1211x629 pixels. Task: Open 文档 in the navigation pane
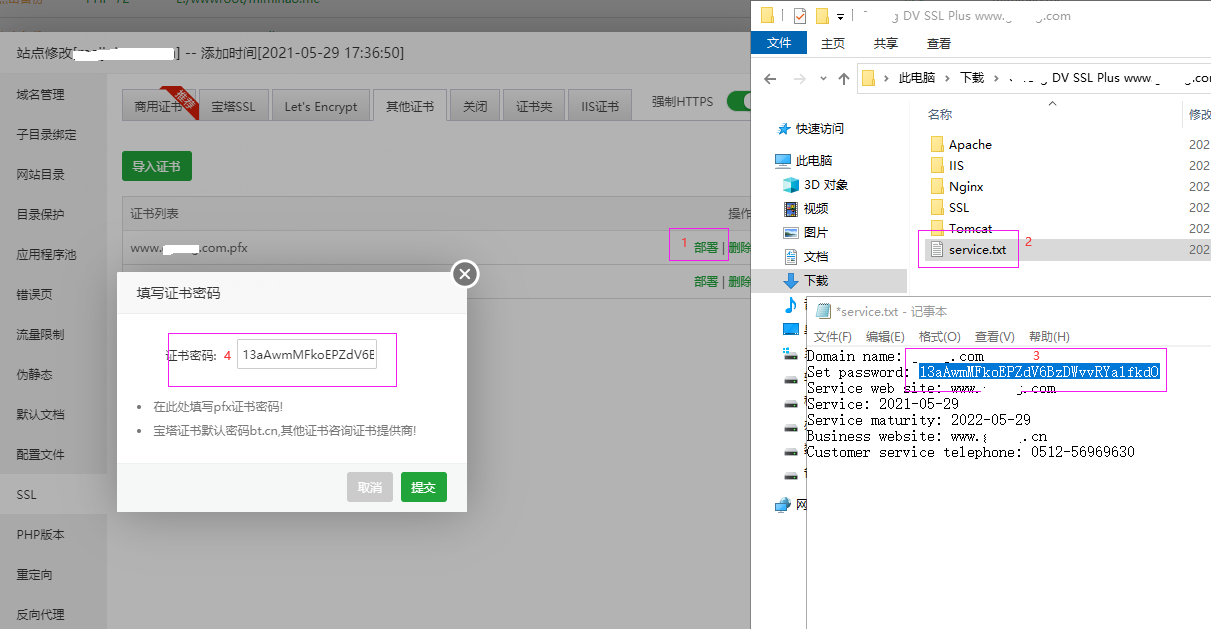tap(806, 256)
